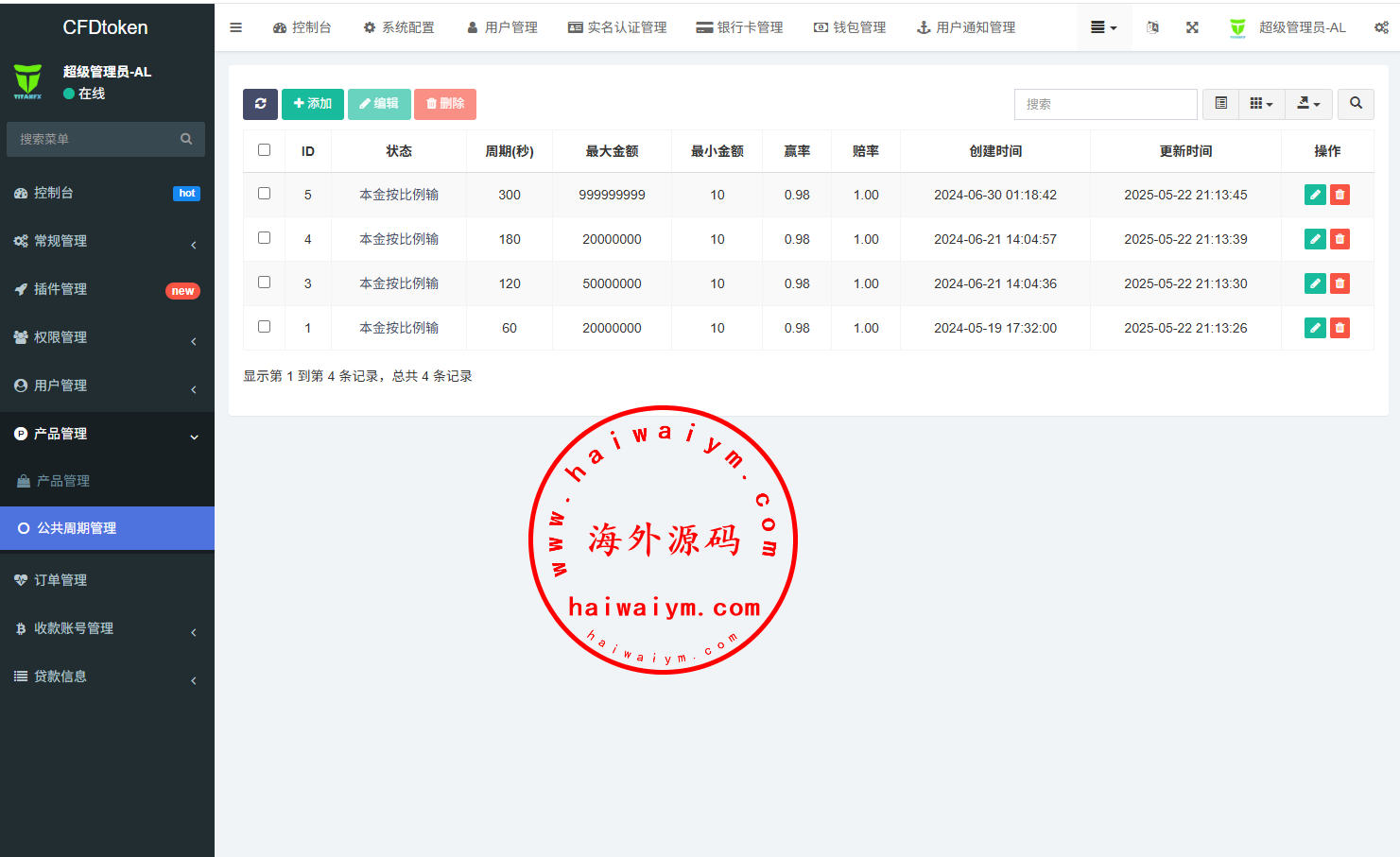Open the export data dropdown
The image size is (1400, 857).
click(1308, 104)
